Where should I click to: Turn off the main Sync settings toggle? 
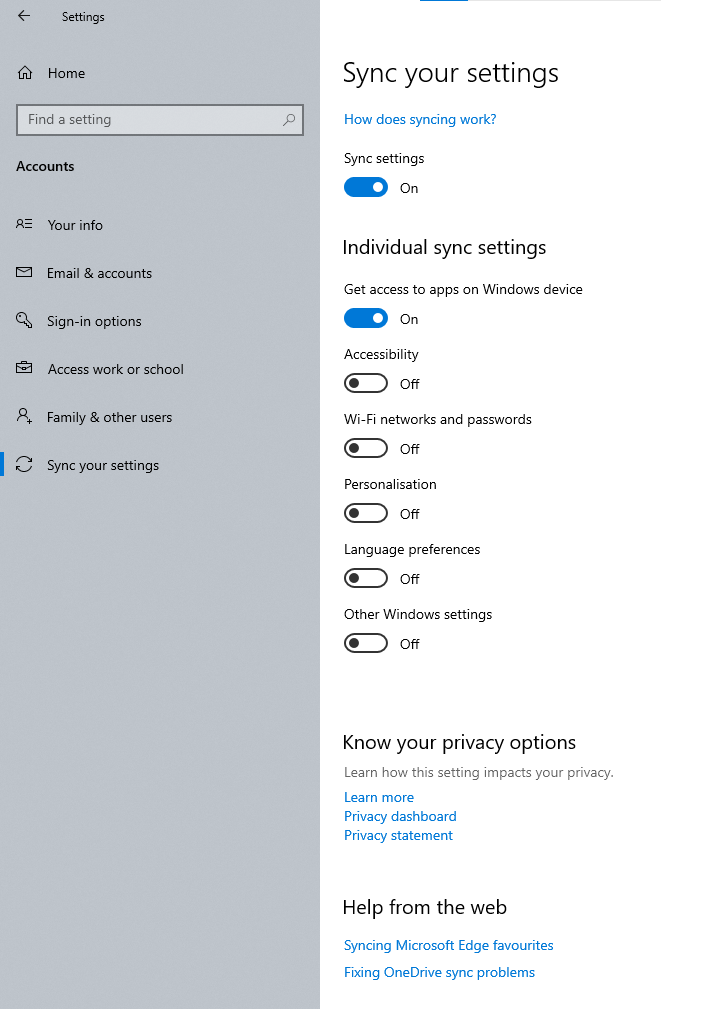click(x=366, y=187)
